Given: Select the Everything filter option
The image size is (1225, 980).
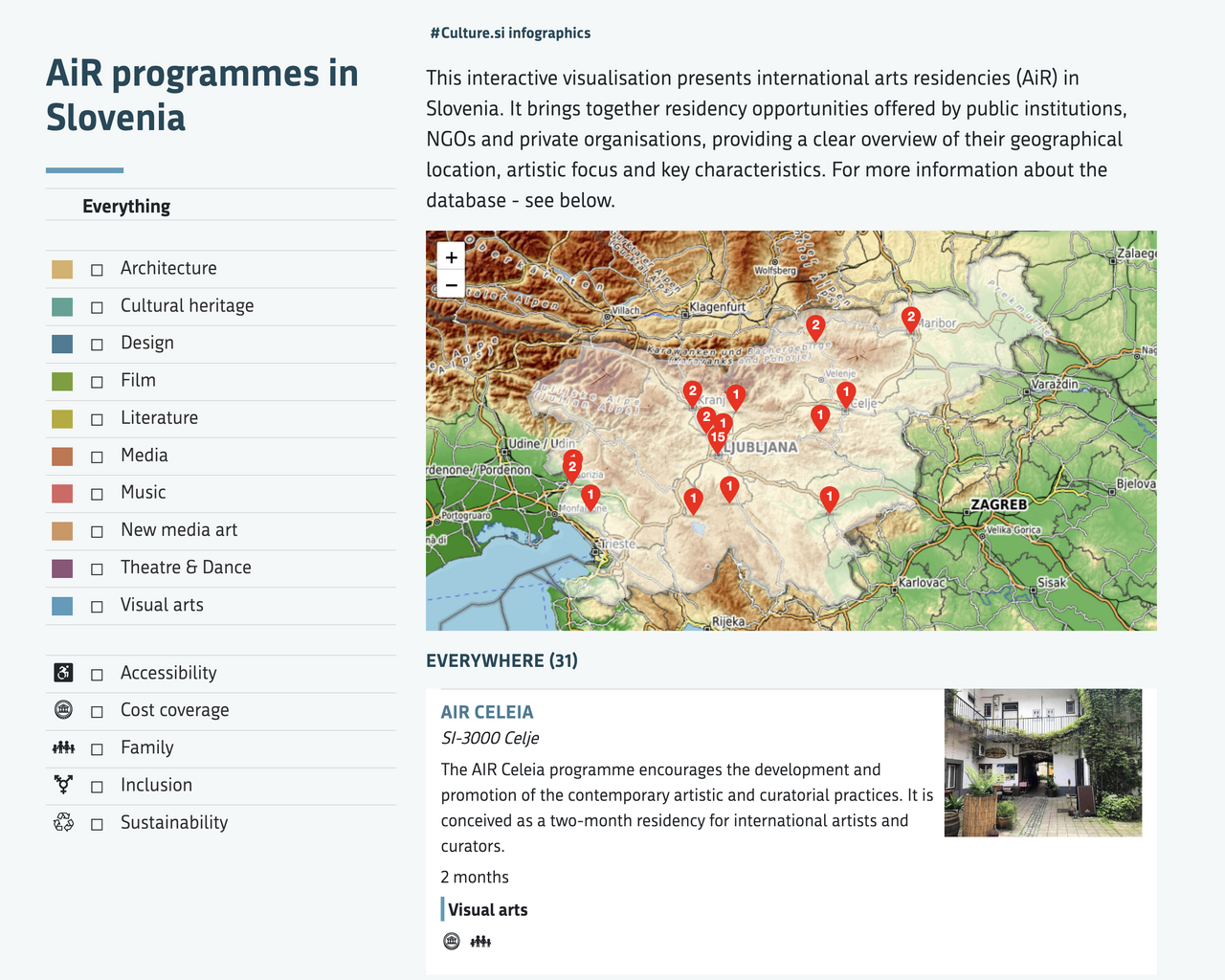Looking at the screenshot, I should [126, 206].
